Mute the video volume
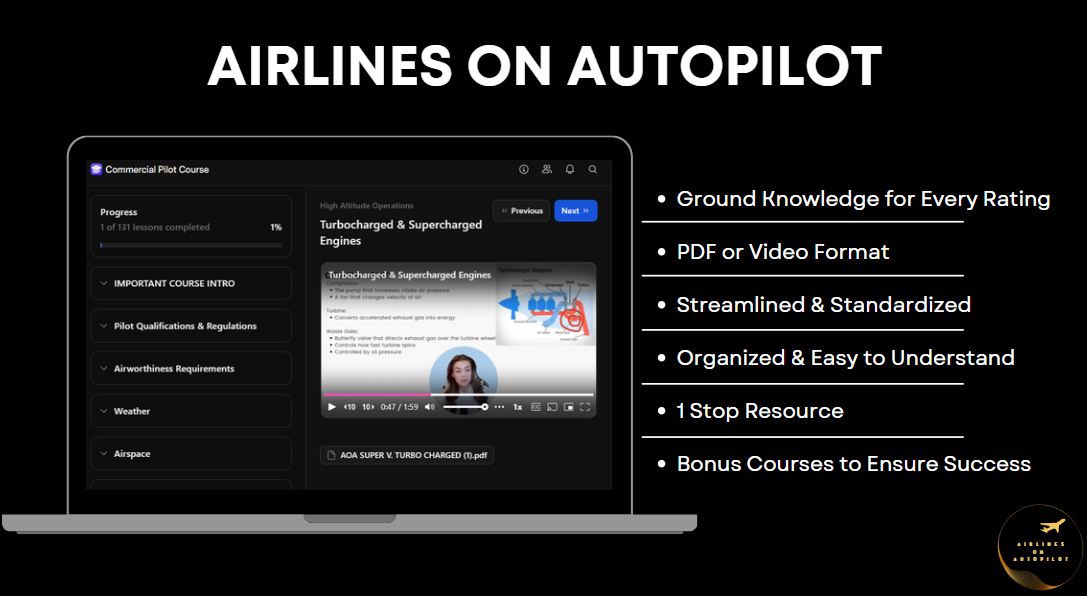This screenshot has width=1087, height=596. (x=430, y=407)
